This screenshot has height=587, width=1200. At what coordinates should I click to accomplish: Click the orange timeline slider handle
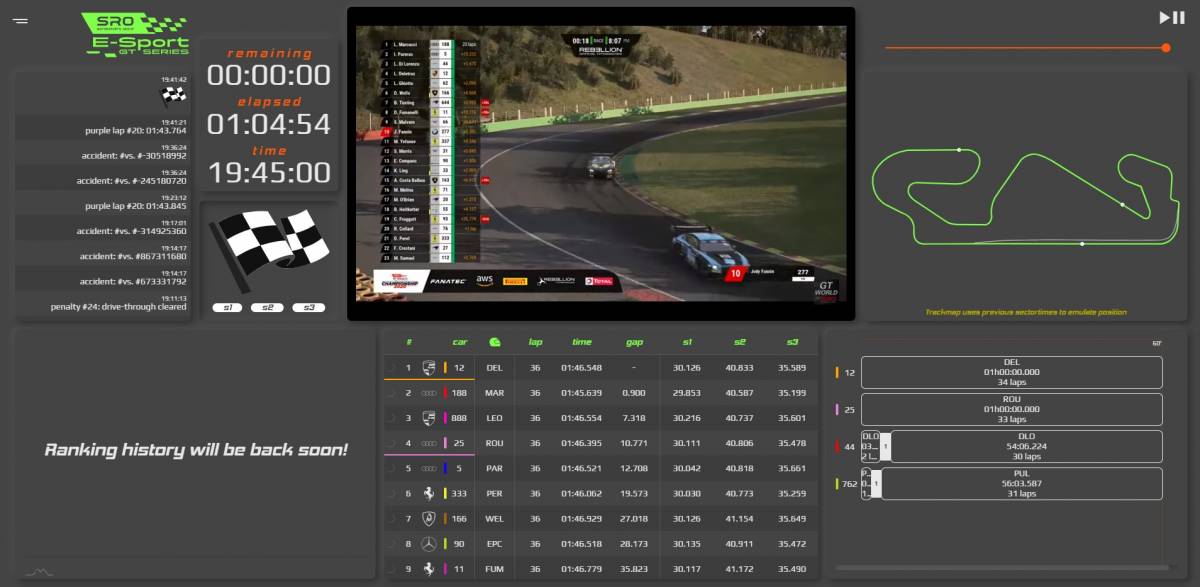click(1166, 48)
